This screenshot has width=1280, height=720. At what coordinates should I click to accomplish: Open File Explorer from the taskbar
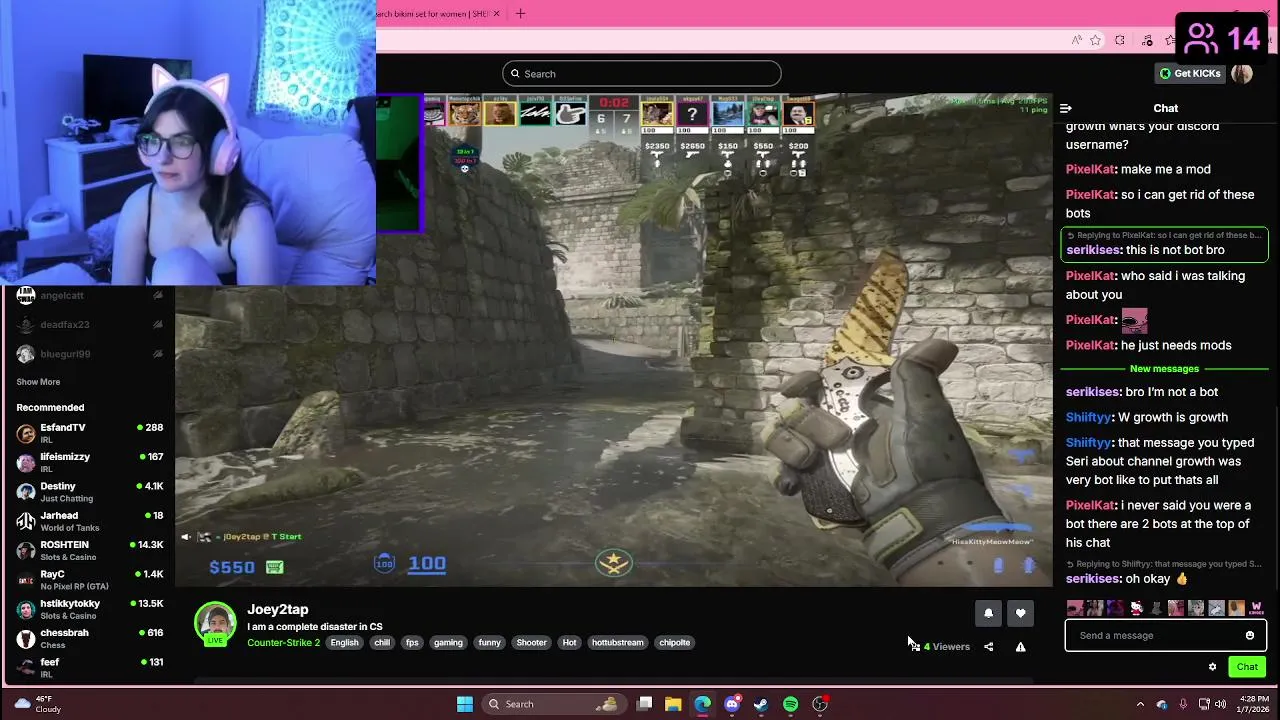pyautogui.click(x=673, y=704)
